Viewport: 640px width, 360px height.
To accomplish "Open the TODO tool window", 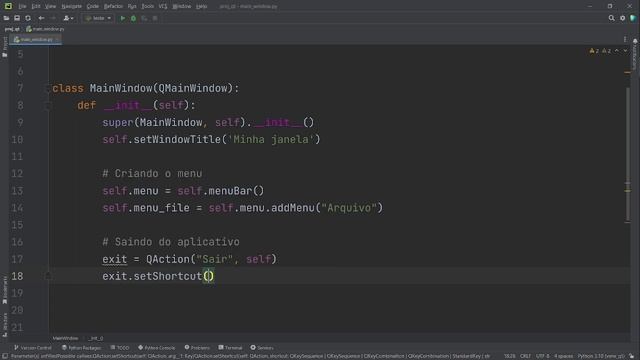I will 120,348.
